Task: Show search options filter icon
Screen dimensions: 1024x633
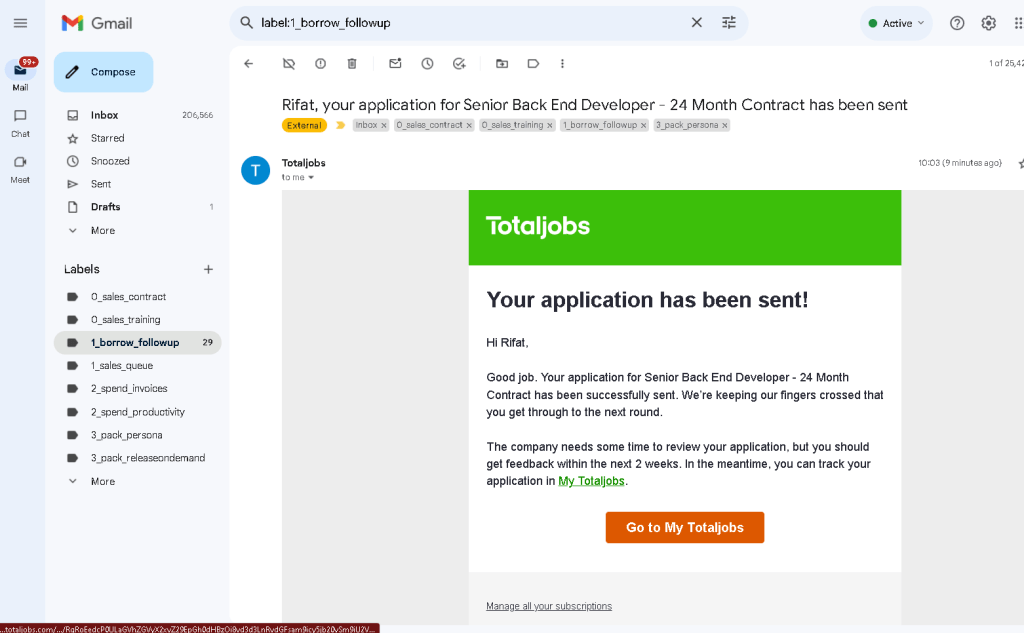Action: pyautogui.click(x=729, y=23)
